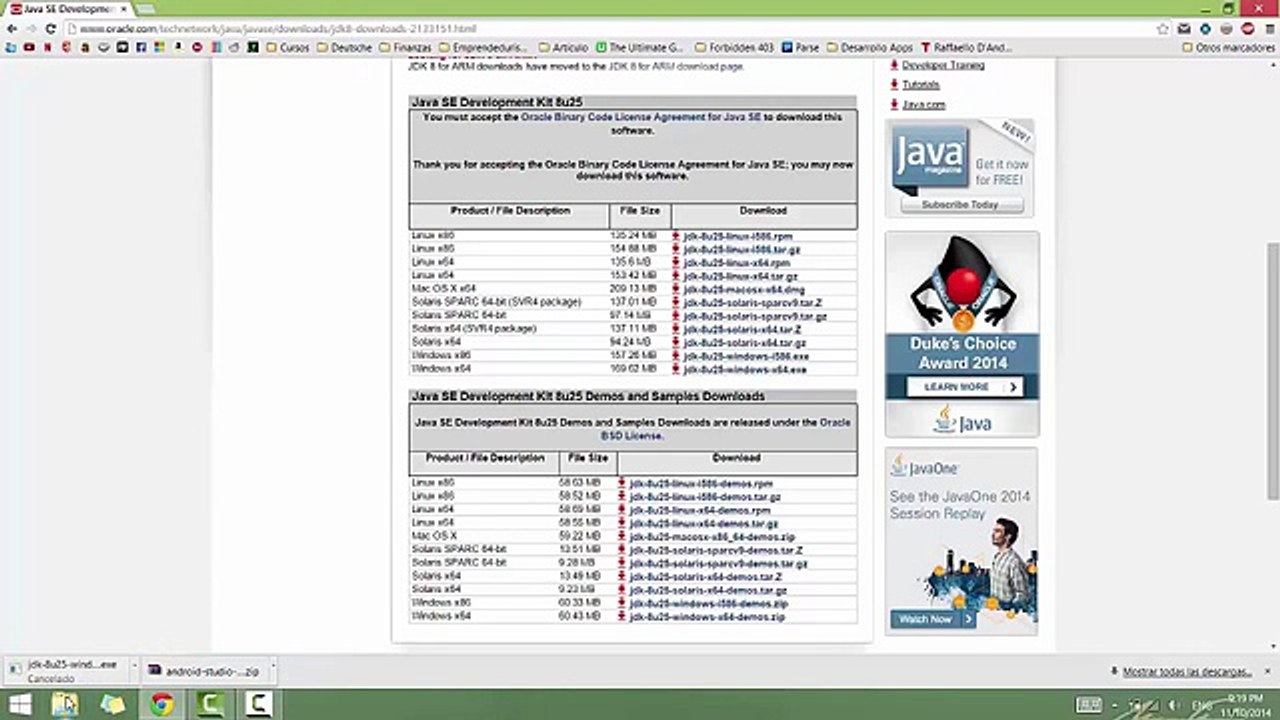Click Watch Now on JavaOne banner

tap(932, 620)
